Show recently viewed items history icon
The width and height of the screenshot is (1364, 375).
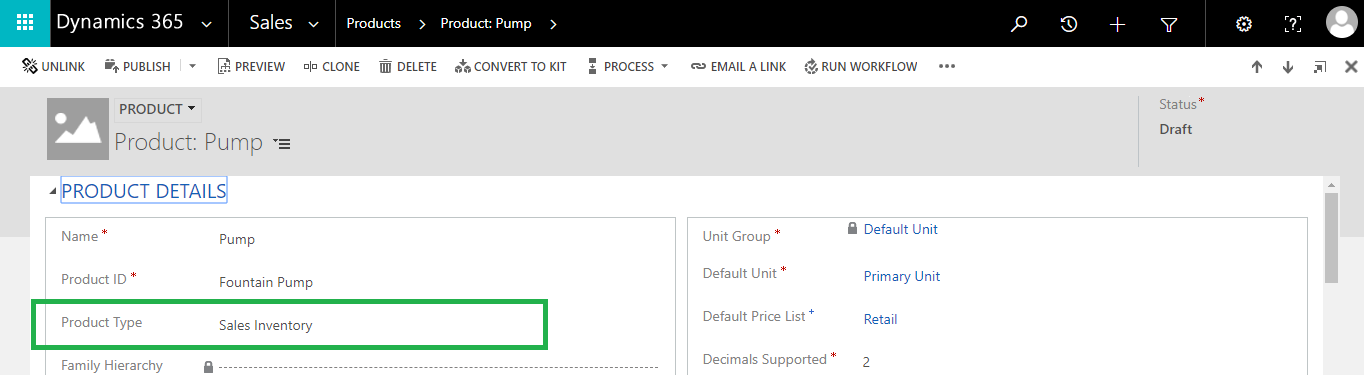pos(1069,24)
